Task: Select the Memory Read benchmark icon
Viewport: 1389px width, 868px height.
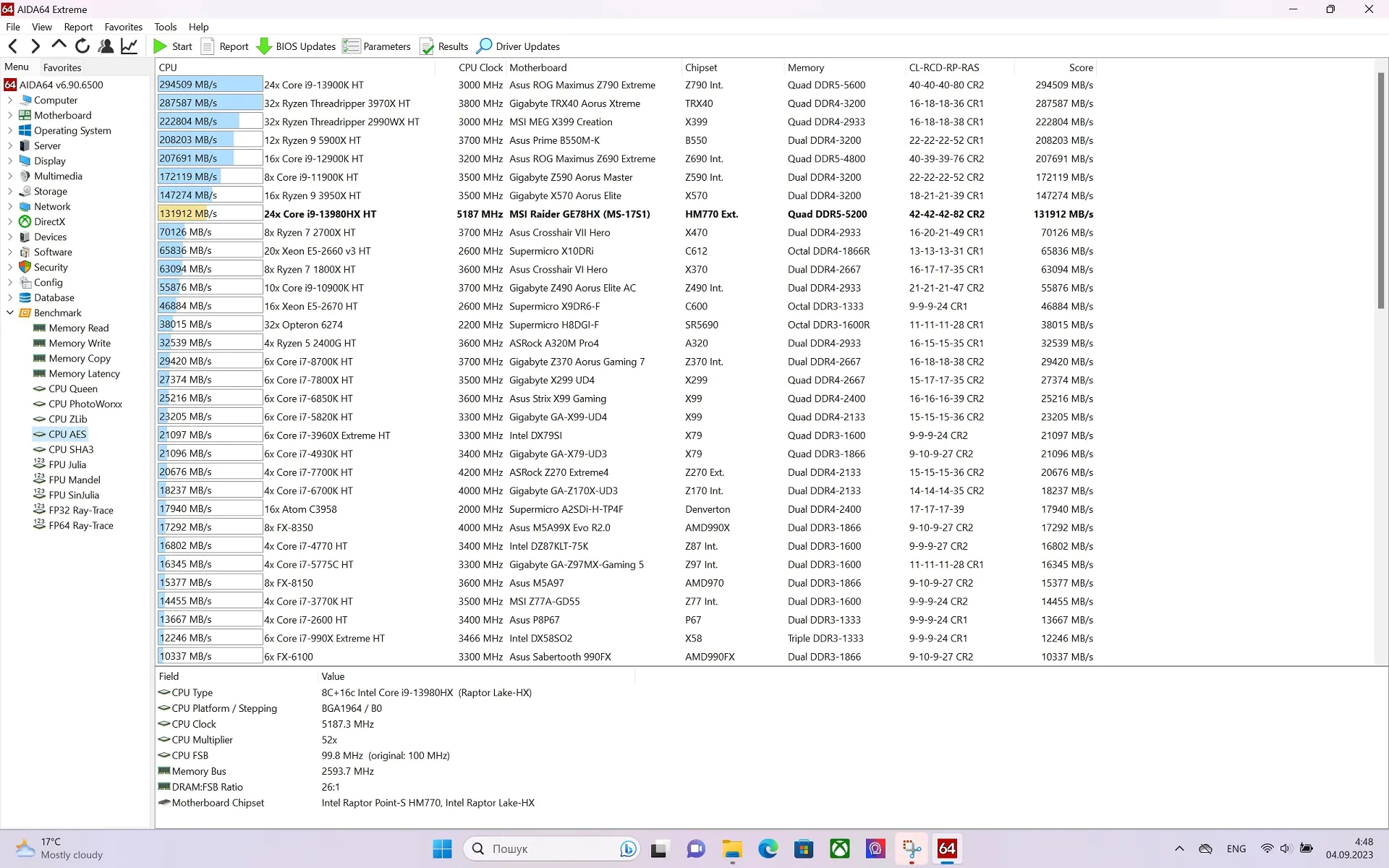Action: tap(40, 328)
